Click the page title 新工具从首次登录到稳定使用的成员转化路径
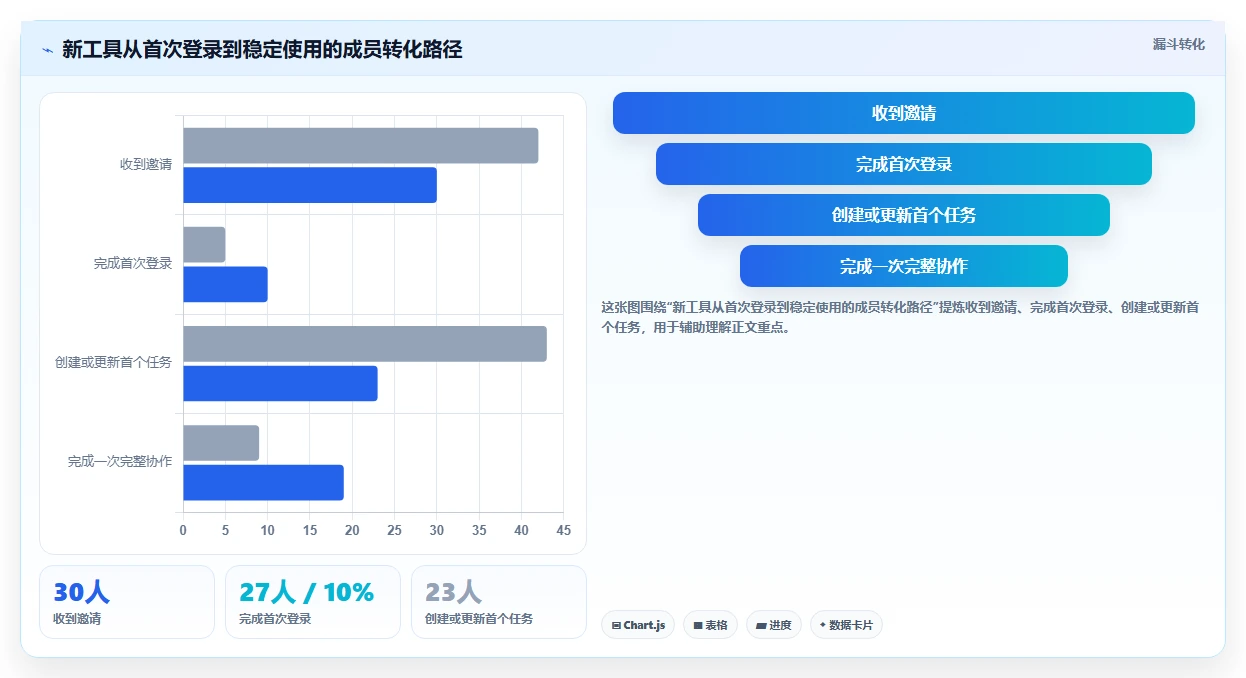 coord(262,49)
